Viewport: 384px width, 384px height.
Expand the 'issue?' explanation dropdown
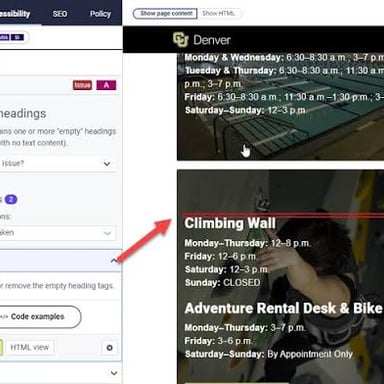(x=59, y=163)
